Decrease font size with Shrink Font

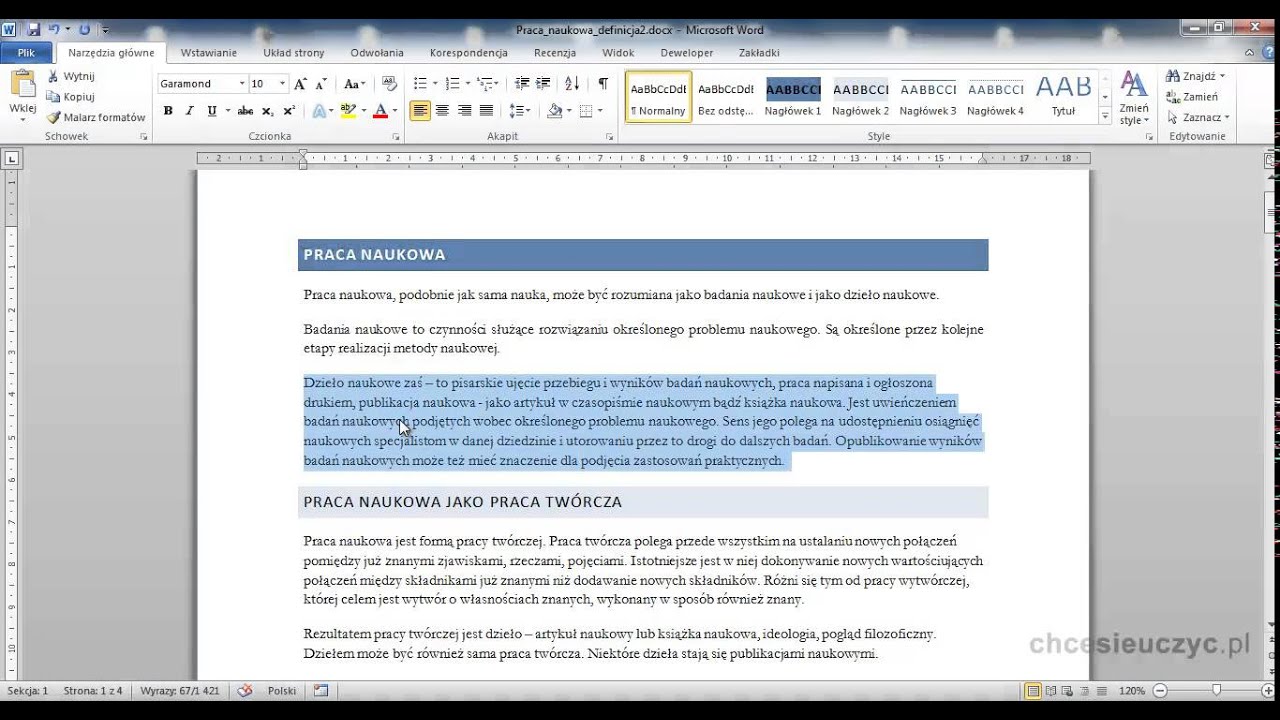click(321, 84)
